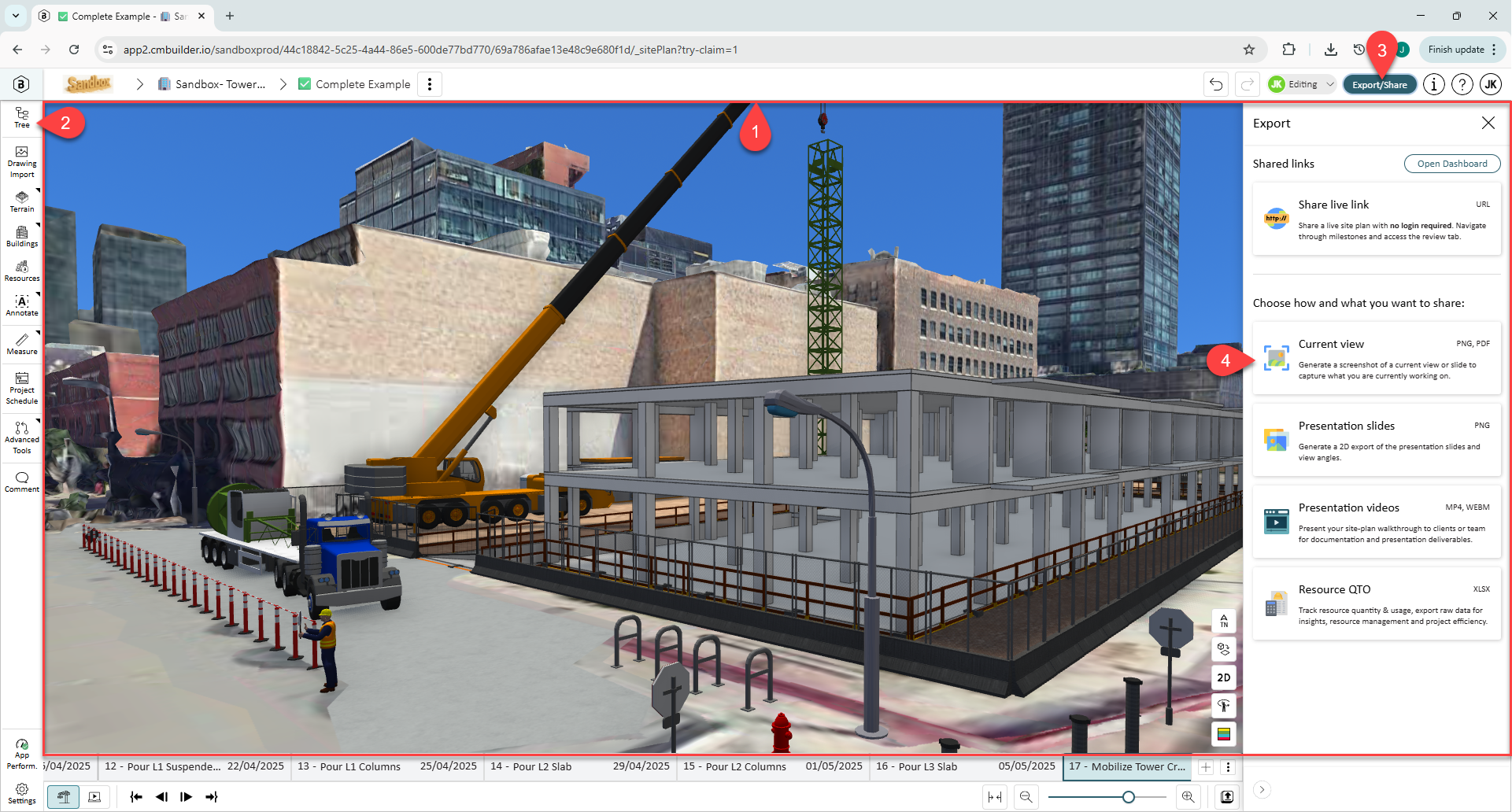Image resolution: width=1512 pixels, height=812 pixels.
Task: Click the Sandbox logo breadcrumb
Action: point(89,83)
